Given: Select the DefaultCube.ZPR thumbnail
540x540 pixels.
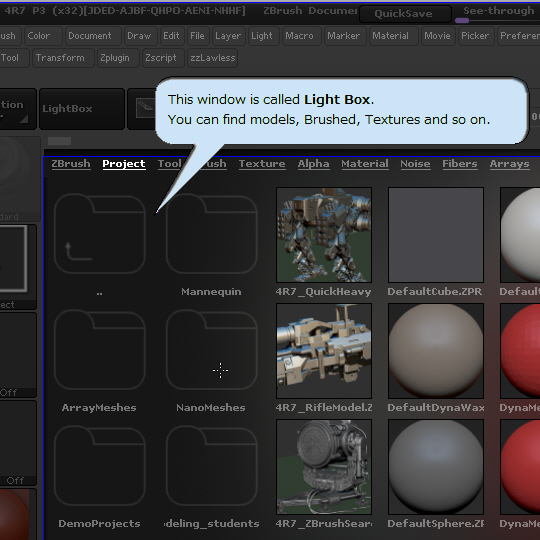Looking at the screenshot, I should coord(436,235).
